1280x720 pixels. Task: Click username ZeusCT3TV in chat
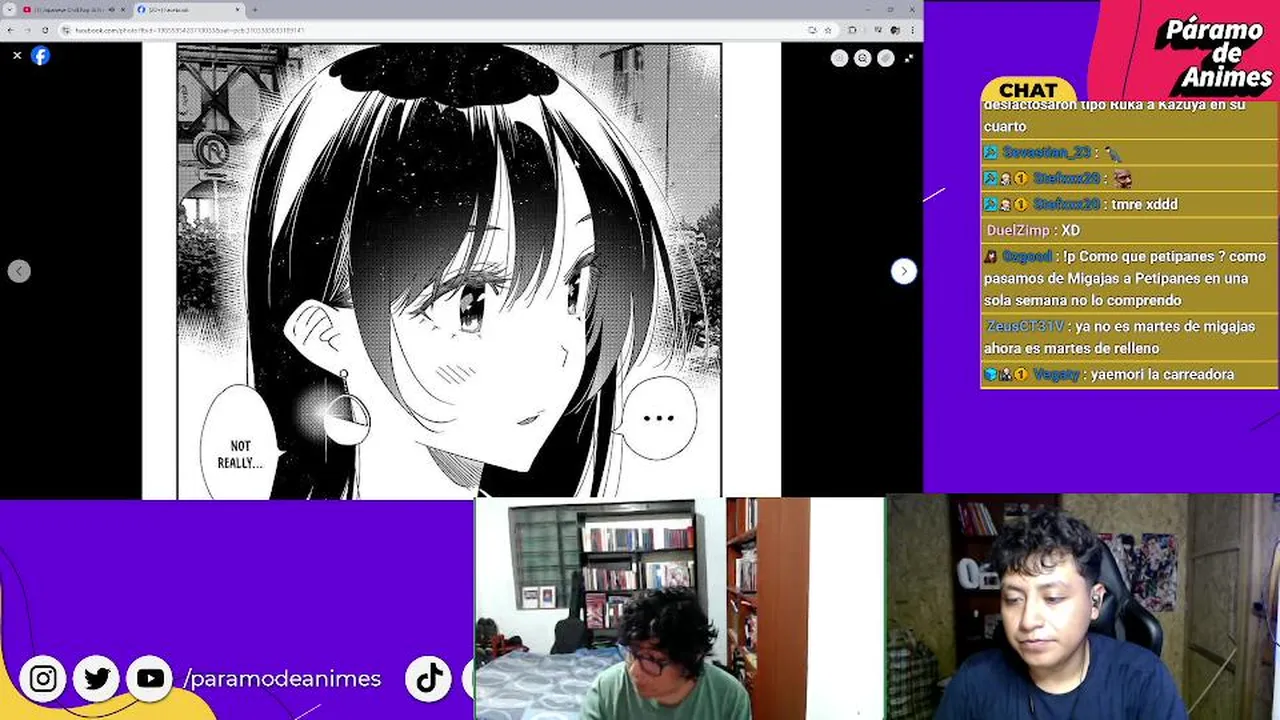[x=1025, y=326]
